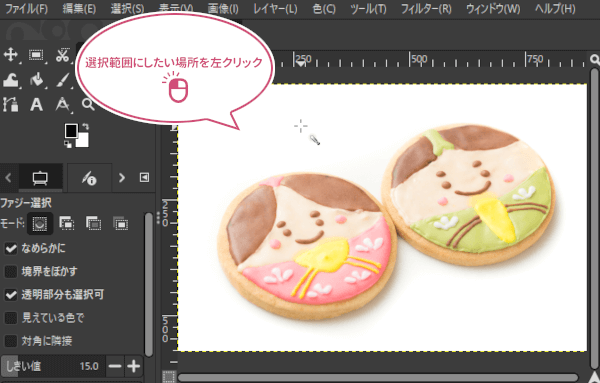Screen dimensions: 600x383
Task: Set mode to intersect with selection
Action: coord(121,223)
